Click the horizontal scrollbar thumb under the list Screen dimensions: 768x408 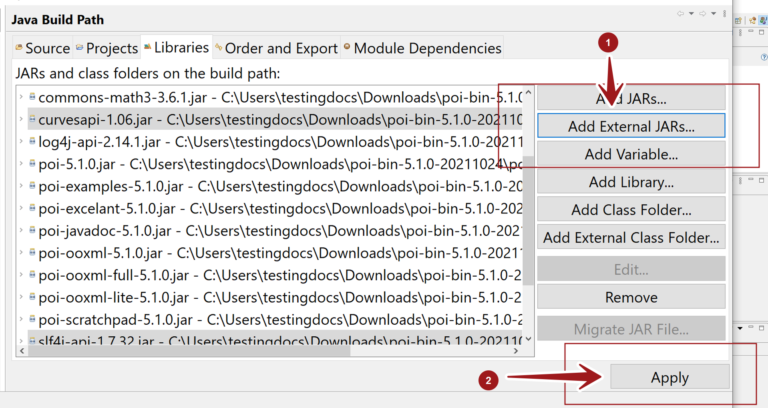(189, 350)
